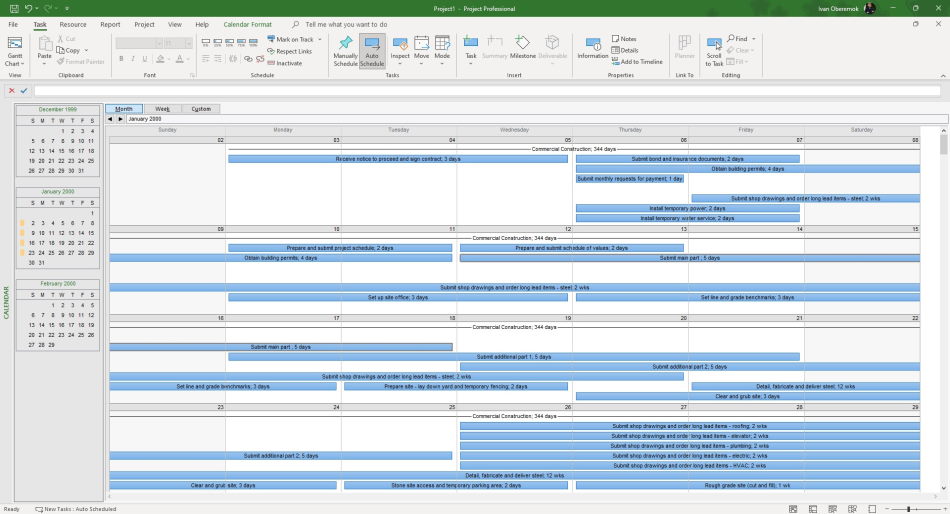This screenshot has height=514, width=950.
Task: Click the Save icon in quick access toolbar
Action: [13, 8]
